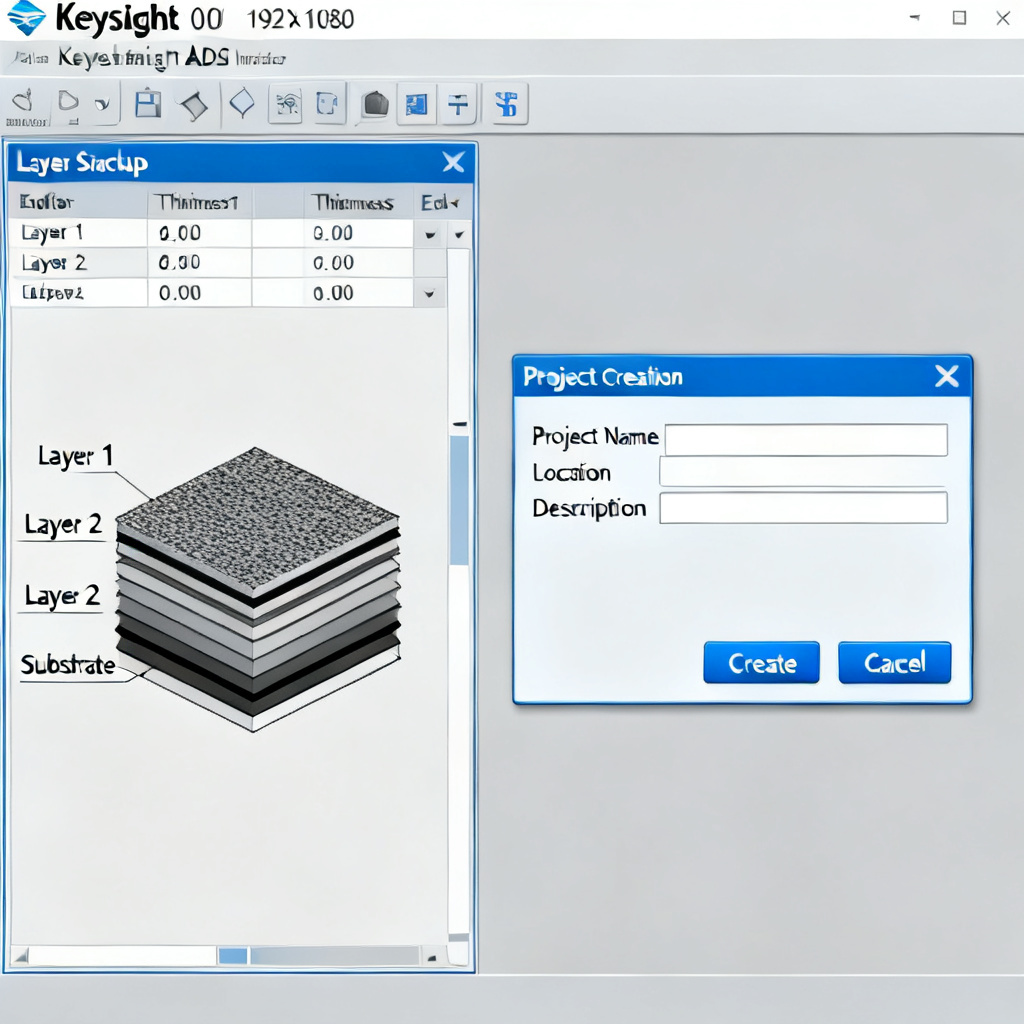Select the Layer 1 table row name
1024x1024 pixels.
(x=52, y=232)
